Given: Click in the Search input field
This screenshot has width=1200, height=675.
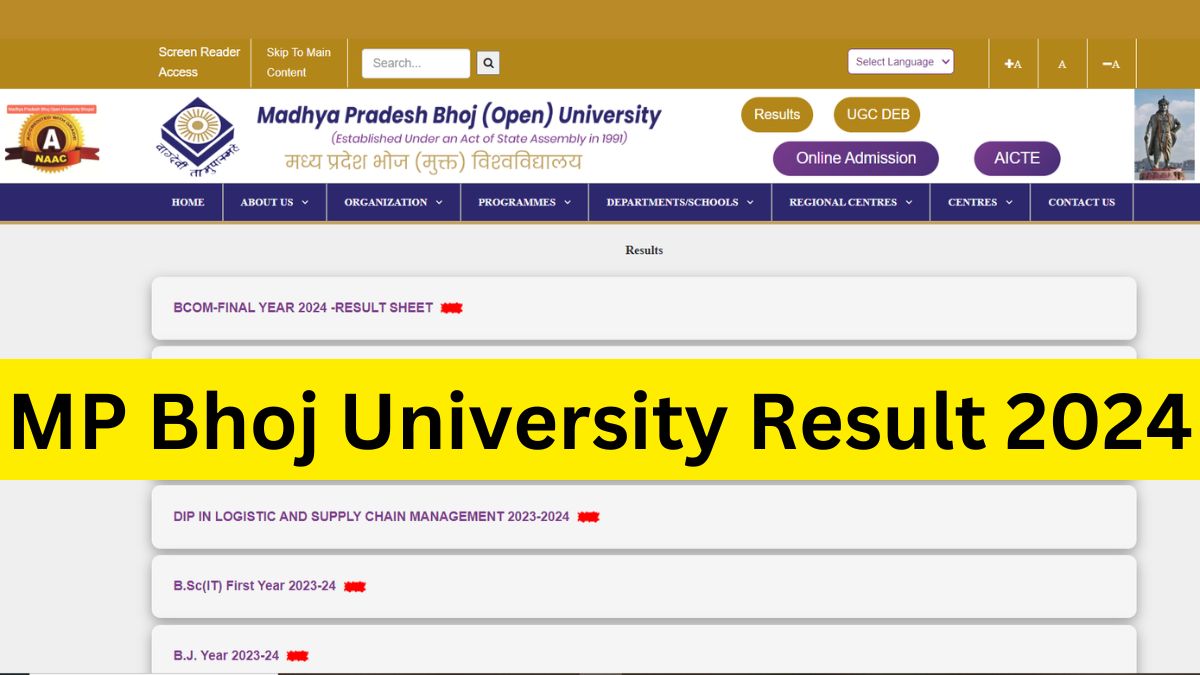Looking at the screenshot, I should click(416, 63).
